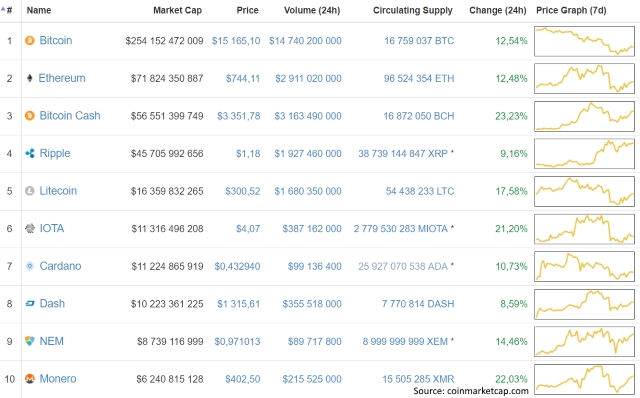The image size is (640, 398).
Task: Click the Cardano logo icon
Action: 30,266
